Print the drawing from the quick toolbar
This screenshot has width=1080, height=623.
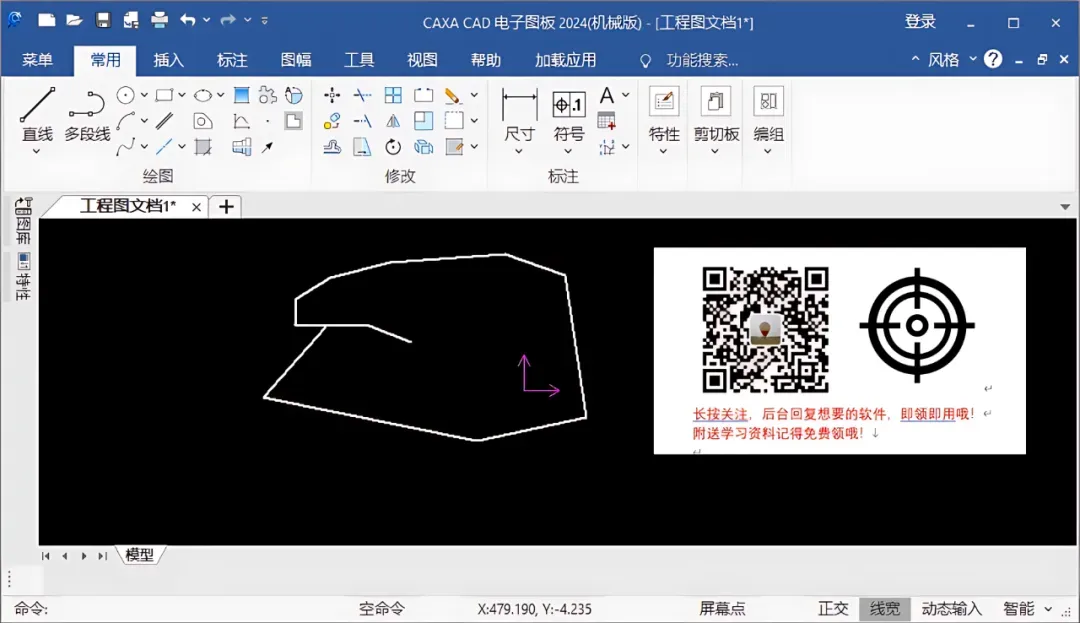[159, 20]
